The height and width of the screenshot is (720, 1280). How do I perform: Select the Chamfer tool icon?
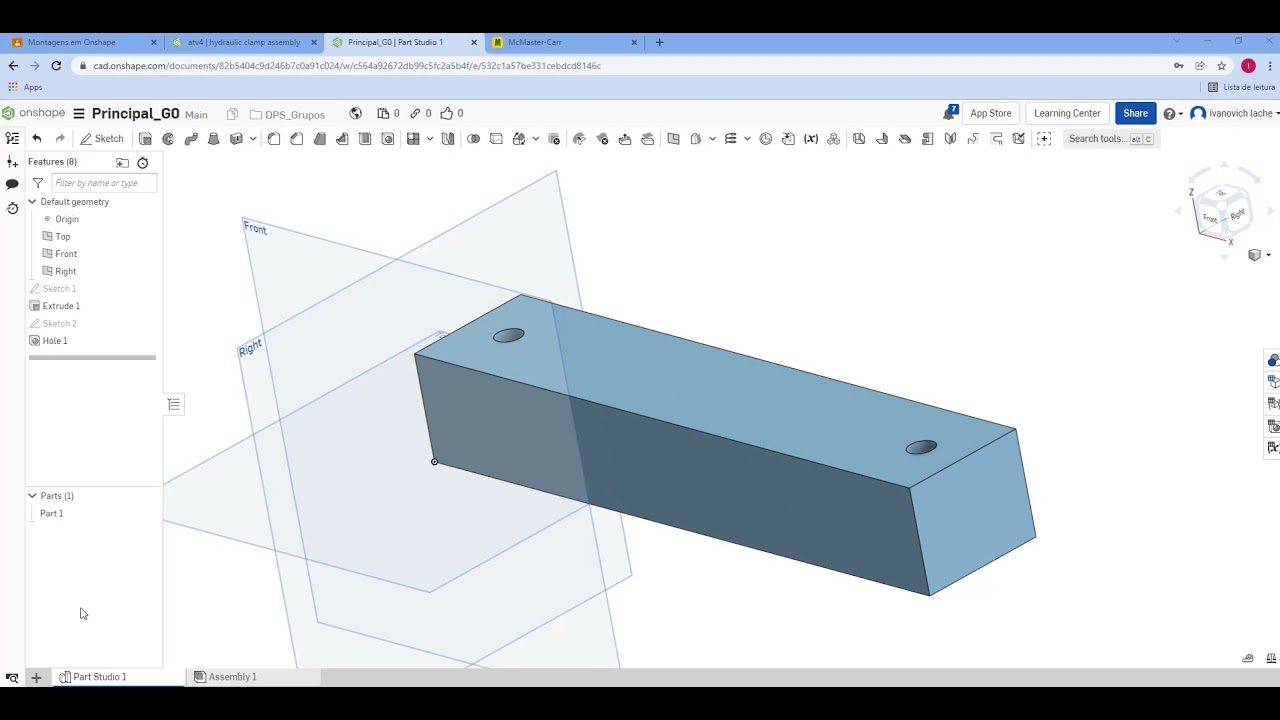[297, 139]
